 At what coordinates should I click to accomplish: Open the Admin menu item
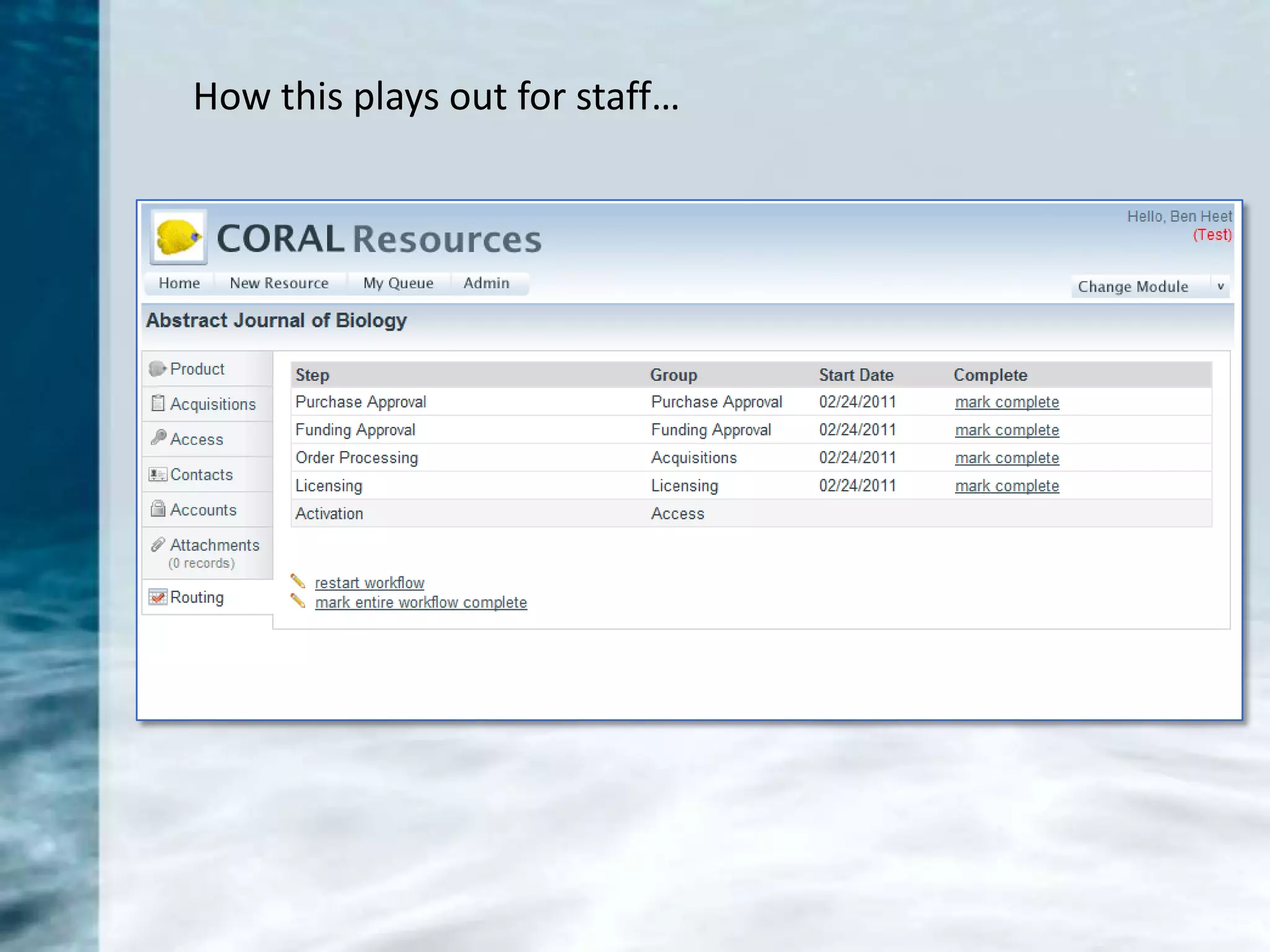[486, 283]
